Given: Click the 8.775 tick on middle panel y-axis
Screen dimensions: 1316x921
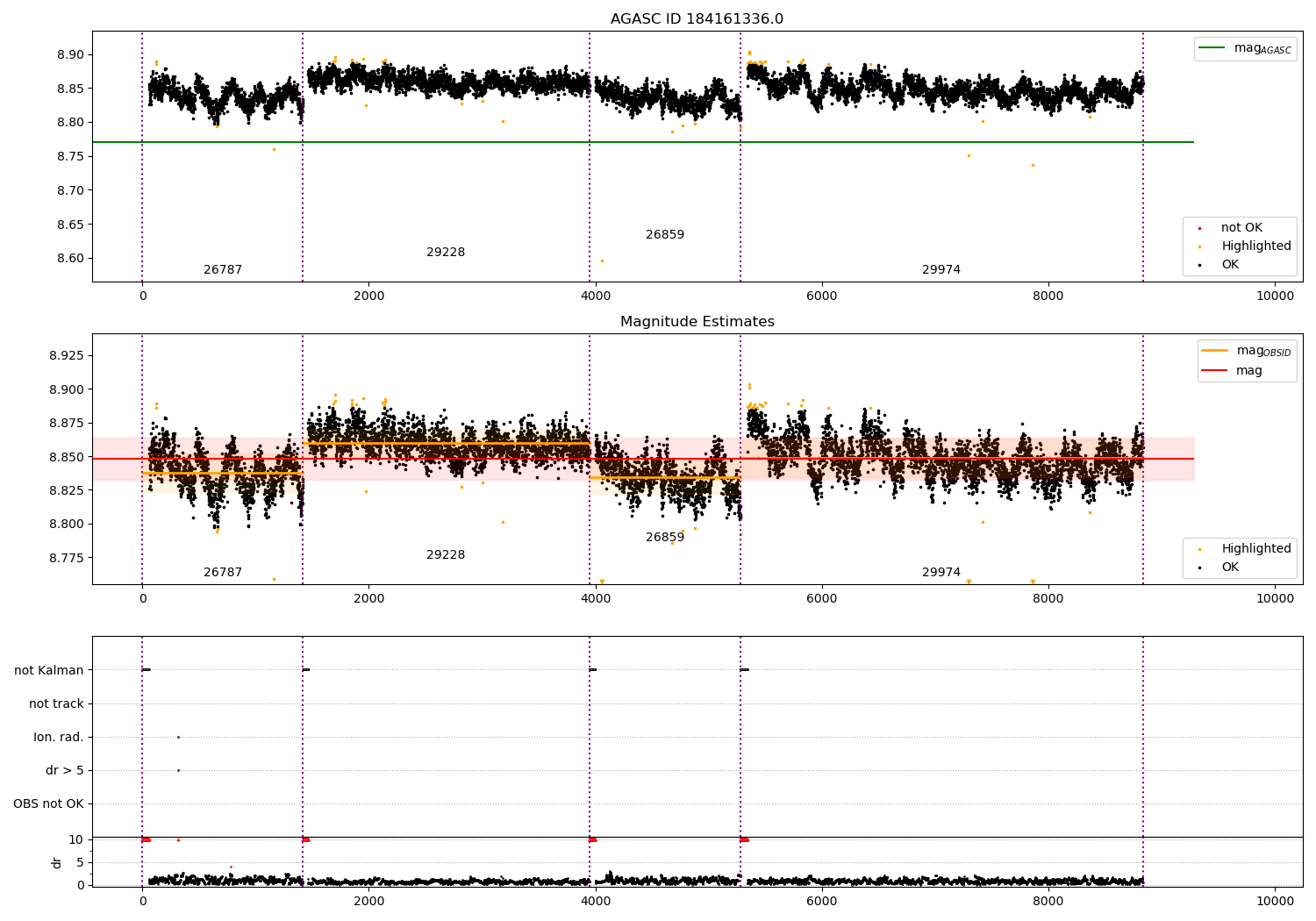Looking at the screenshot, I should pyautogui.click(x=68, y=558).
